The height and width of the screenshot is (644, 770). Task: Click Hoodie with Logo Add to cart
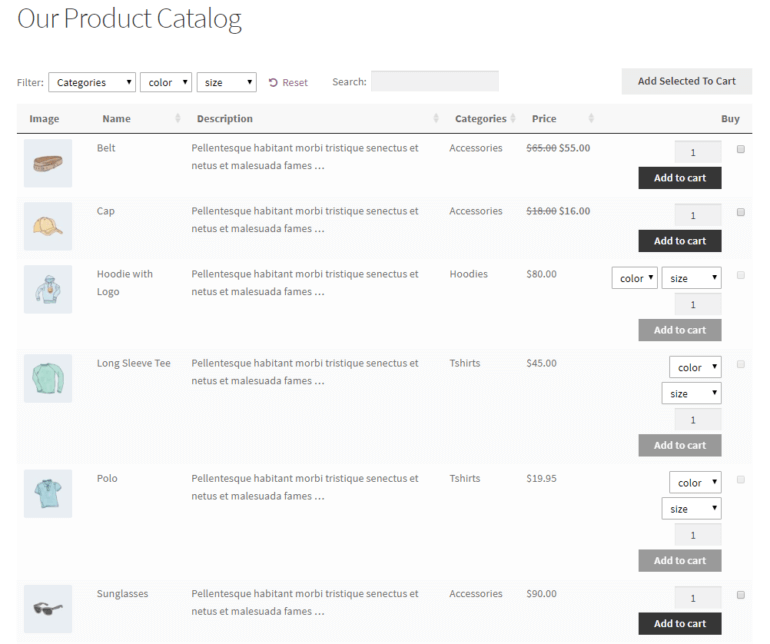[680, 330]
